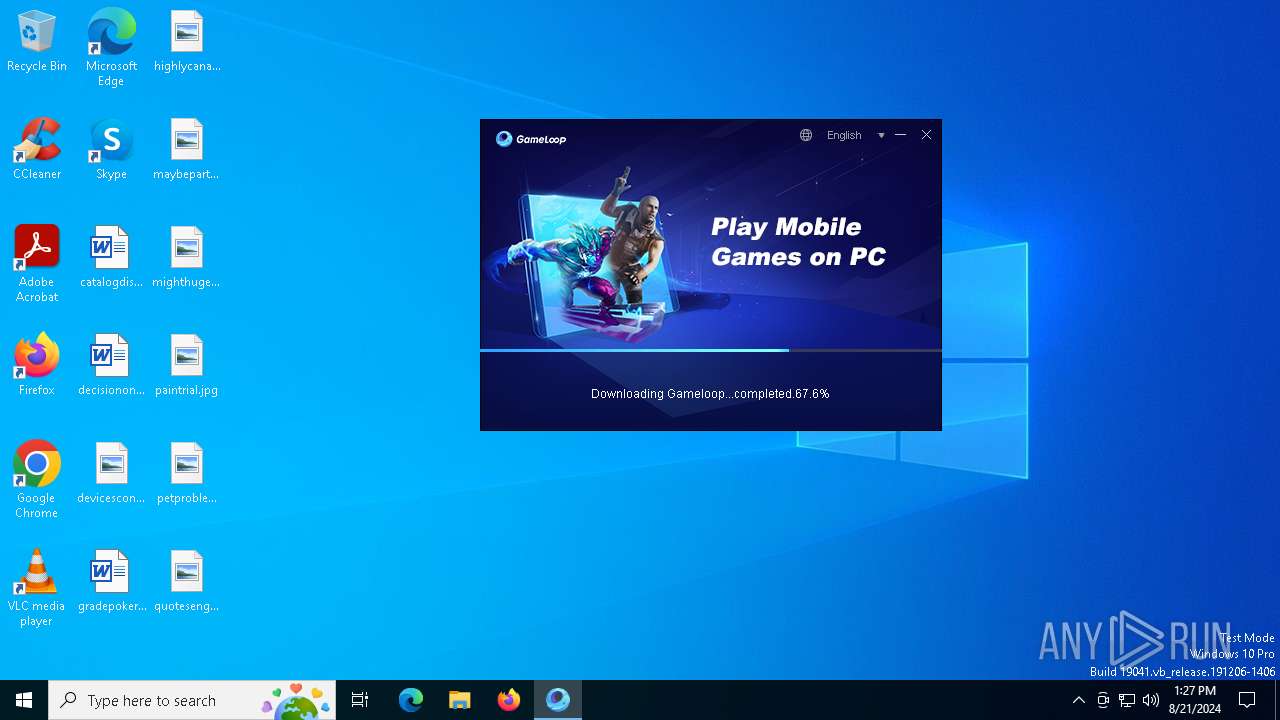
Task: Select the Firefox desktop shortcut
Action: coord(37,366)
